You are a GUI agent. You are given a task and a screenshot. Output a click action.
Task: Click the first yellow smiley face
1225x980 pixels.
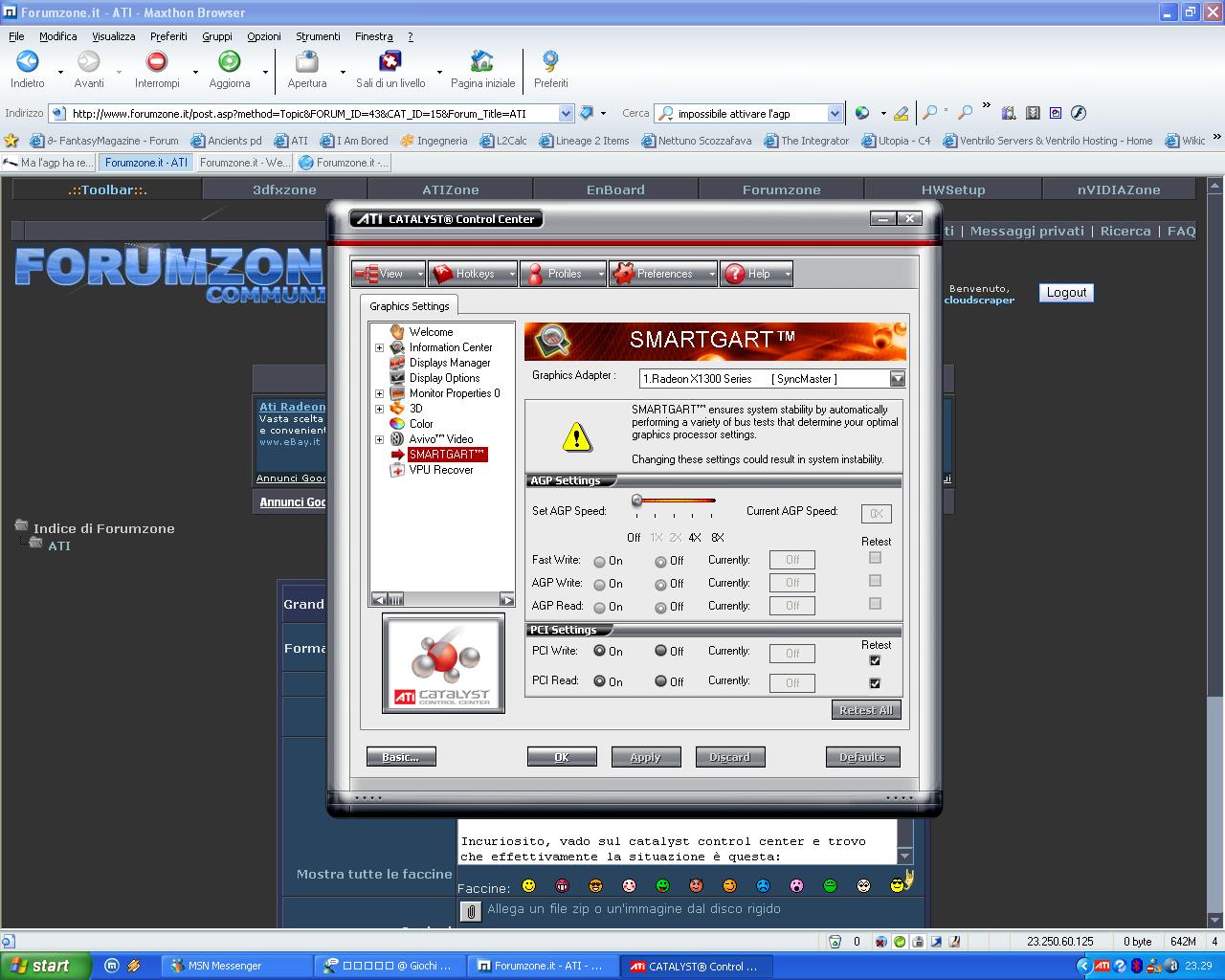coord(528,886)
